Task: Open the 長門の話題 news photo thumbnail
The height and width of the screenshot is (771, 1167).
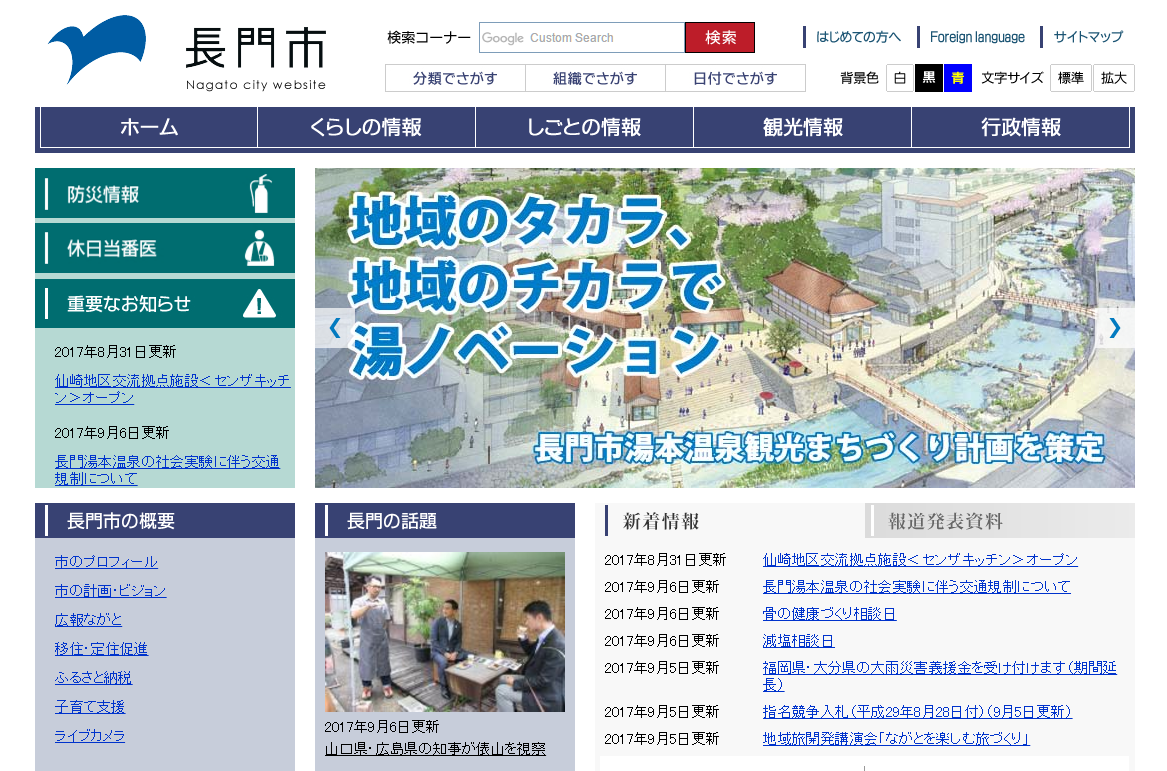Action: 445,632
